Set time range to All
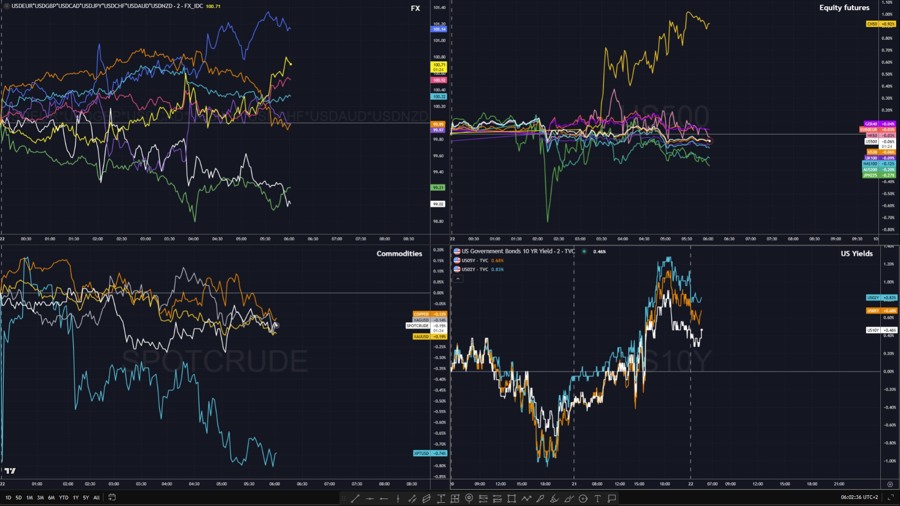 pyautogui.click(x=96, y=498)
